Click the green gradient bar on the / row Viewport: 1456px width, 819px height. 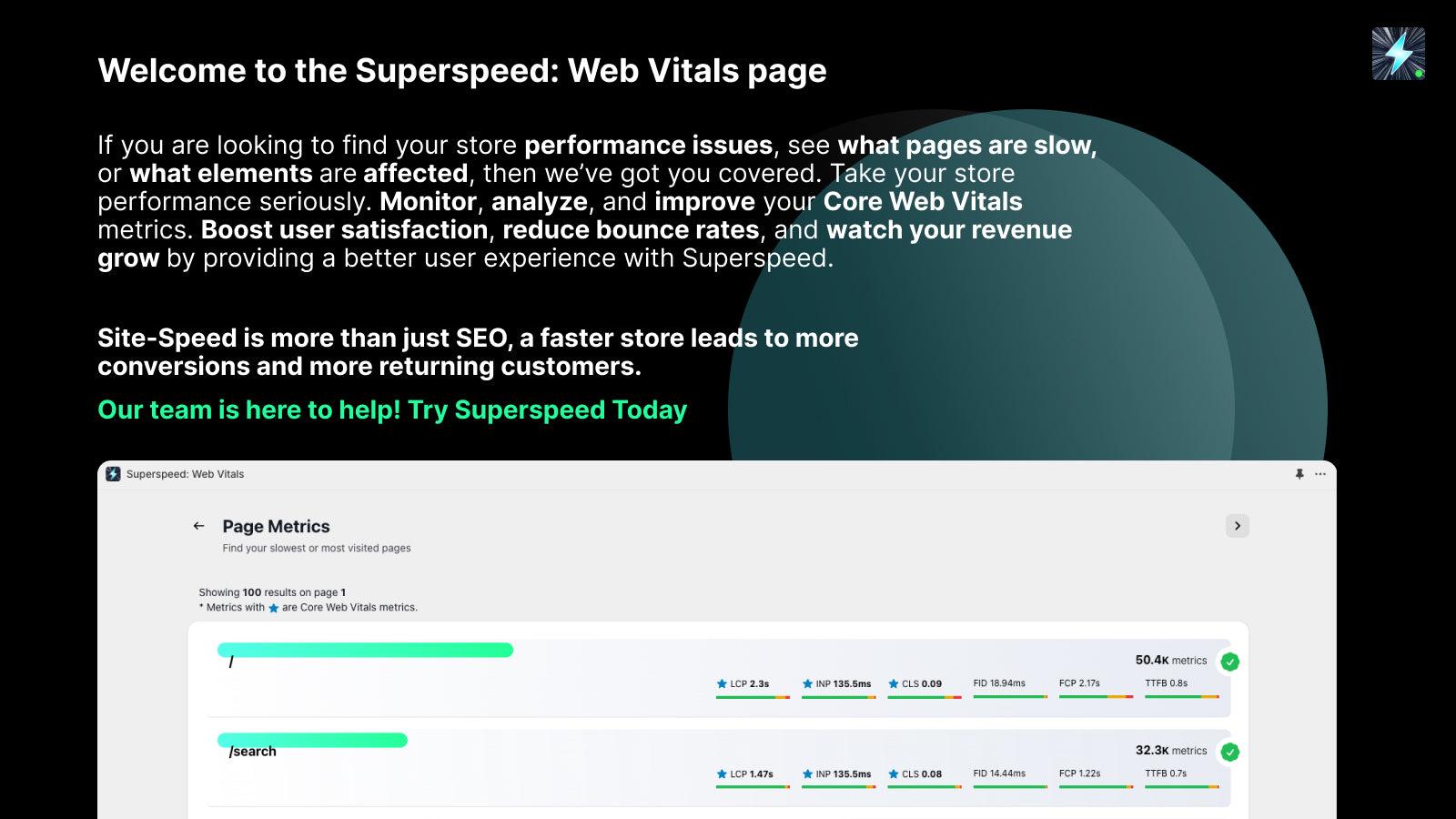(364, 651)
